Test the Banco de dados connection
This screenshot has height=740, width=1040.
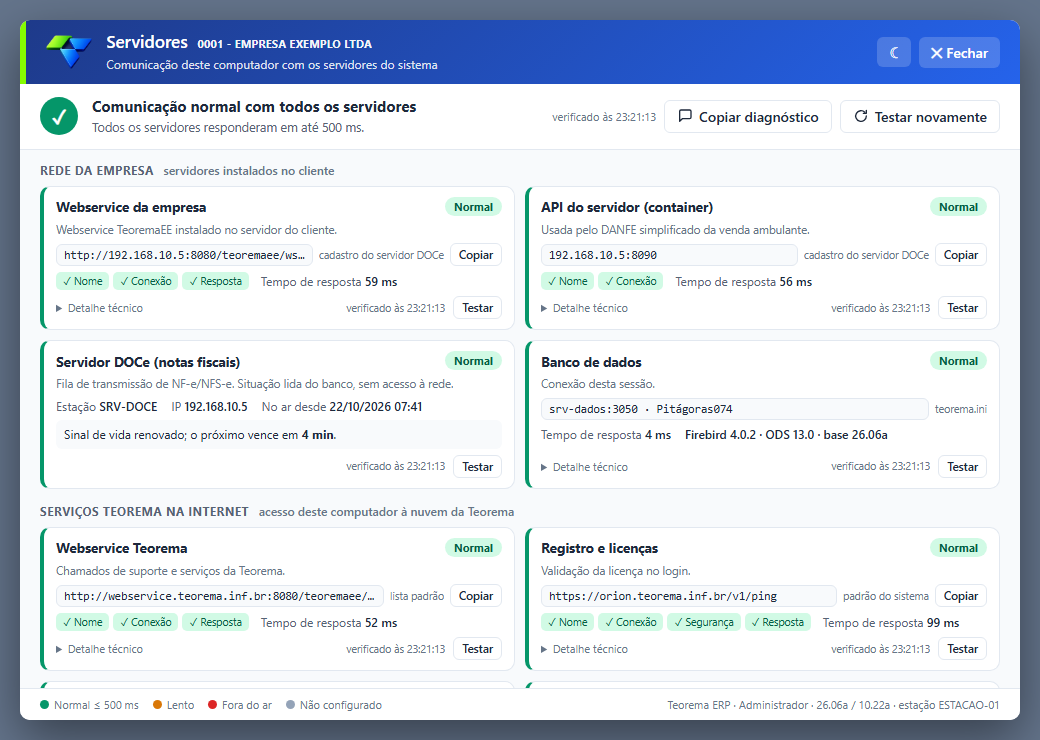(x=962, y=466)
